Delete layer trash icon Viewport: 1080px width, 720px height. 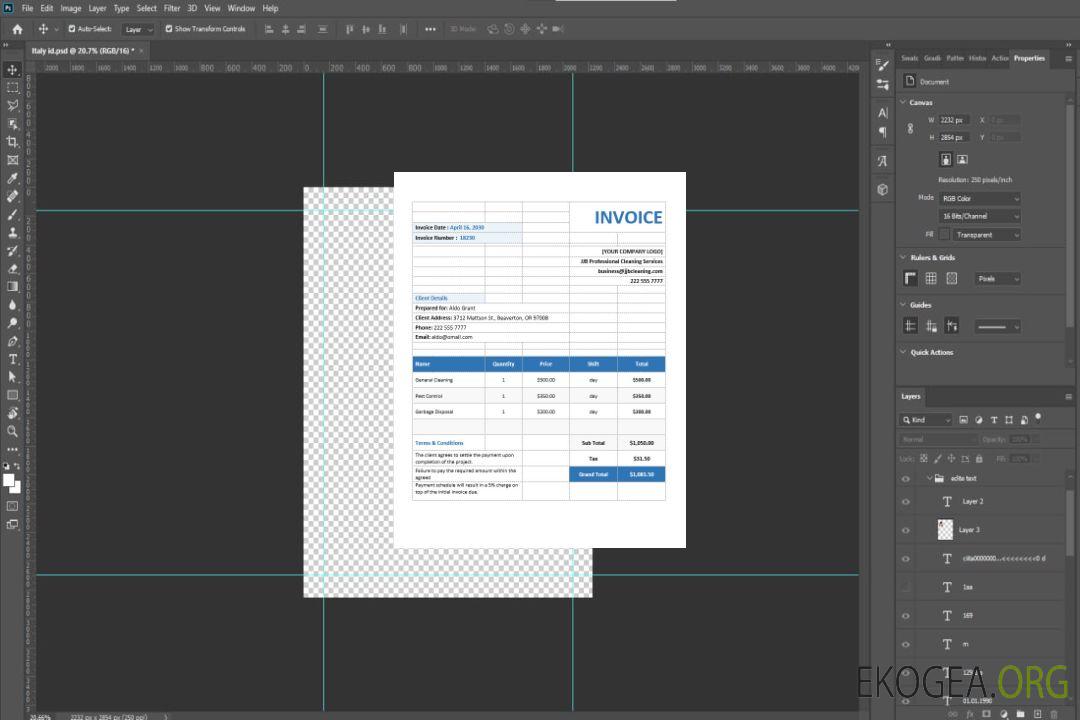tap(1054, 714)
